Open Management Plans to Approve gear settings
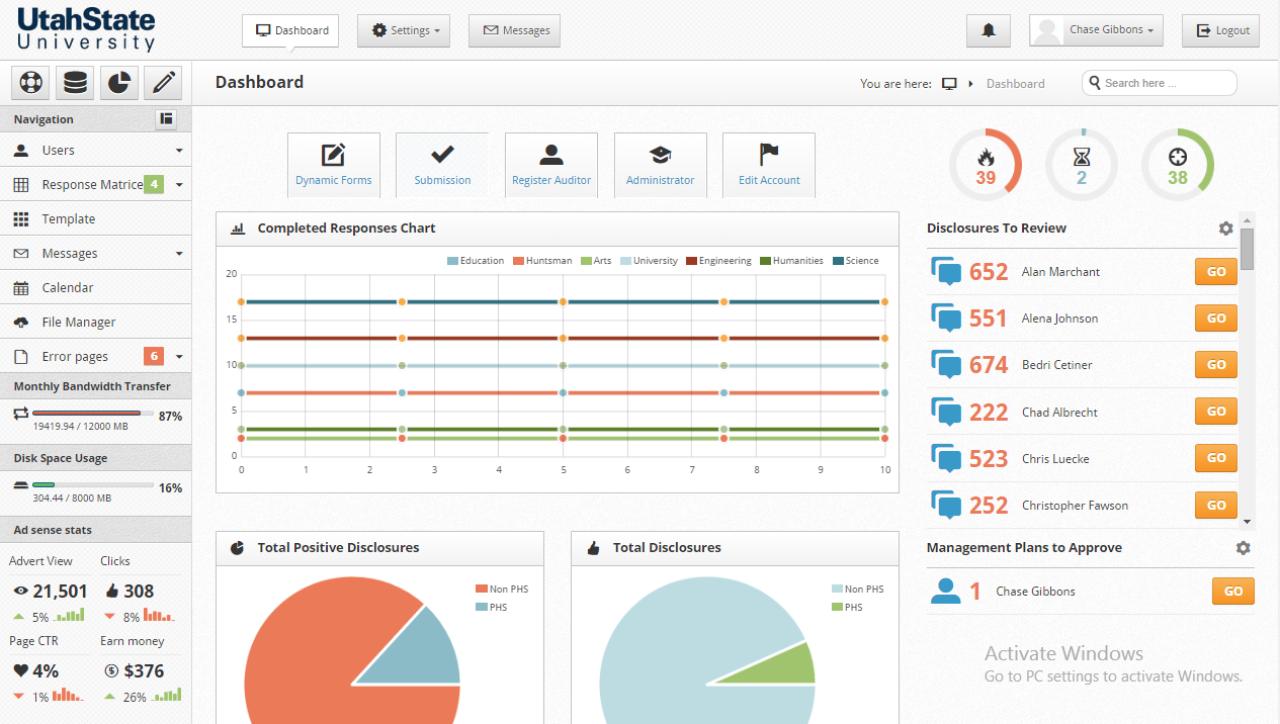The image size is (1280, 724). tap(1243, 548)
